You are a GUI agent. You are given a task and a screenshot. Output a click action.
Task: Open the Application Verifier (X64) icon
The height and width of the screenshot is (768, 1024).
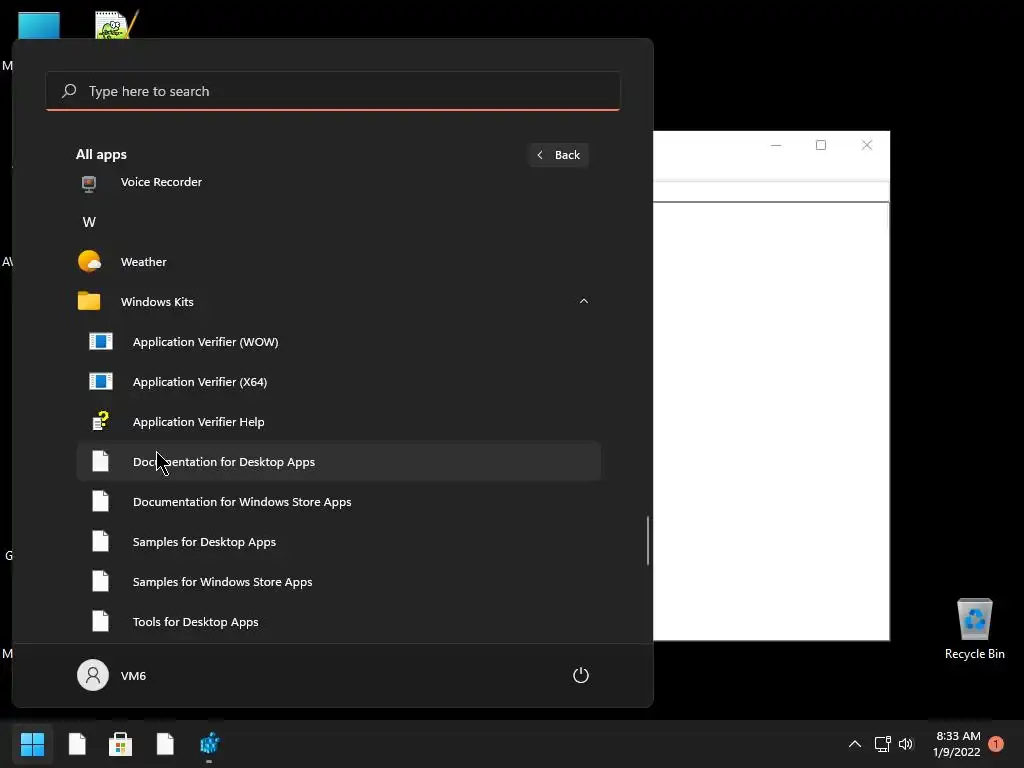click(101, 381)
